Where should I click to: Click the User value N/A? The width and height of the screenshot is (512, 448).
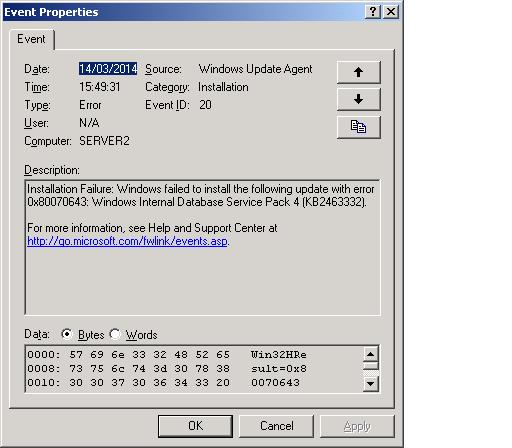pos(89,123)
